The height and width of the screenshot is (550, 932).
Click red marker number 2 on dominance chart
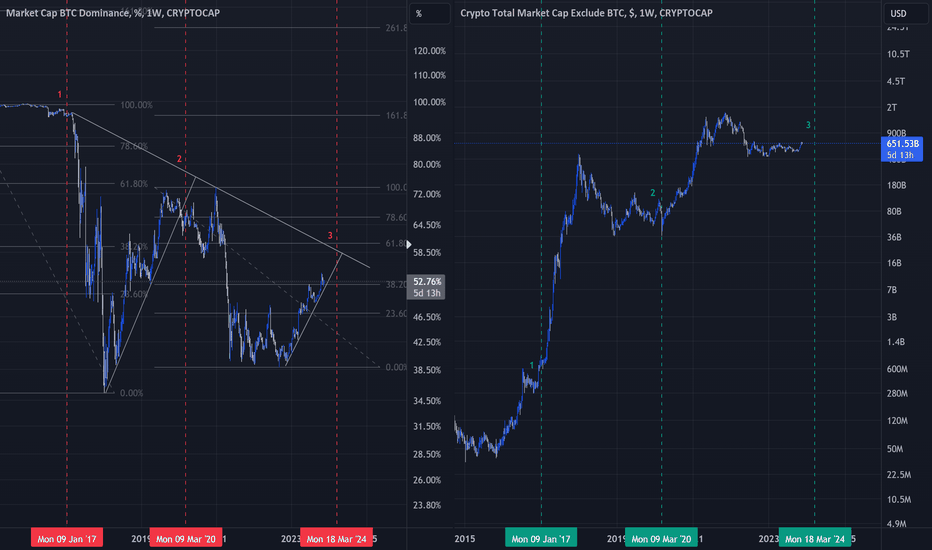coord(179,159)
